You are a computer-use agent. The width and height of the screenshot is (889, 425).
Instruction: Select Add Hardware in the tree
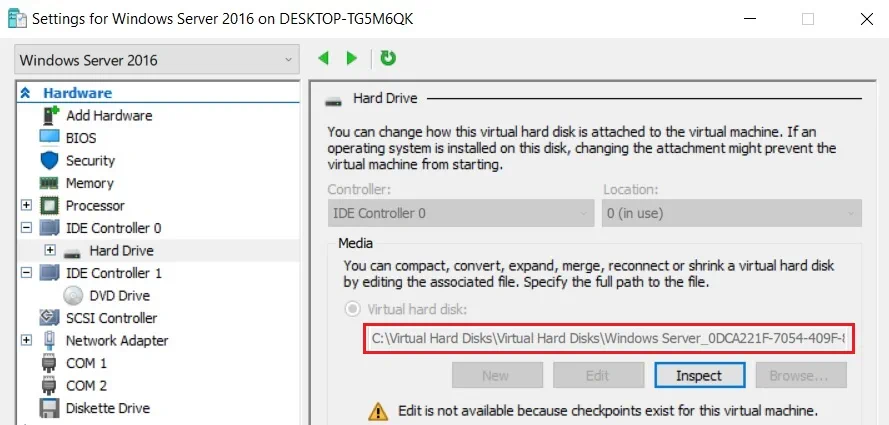pos(109,115)
